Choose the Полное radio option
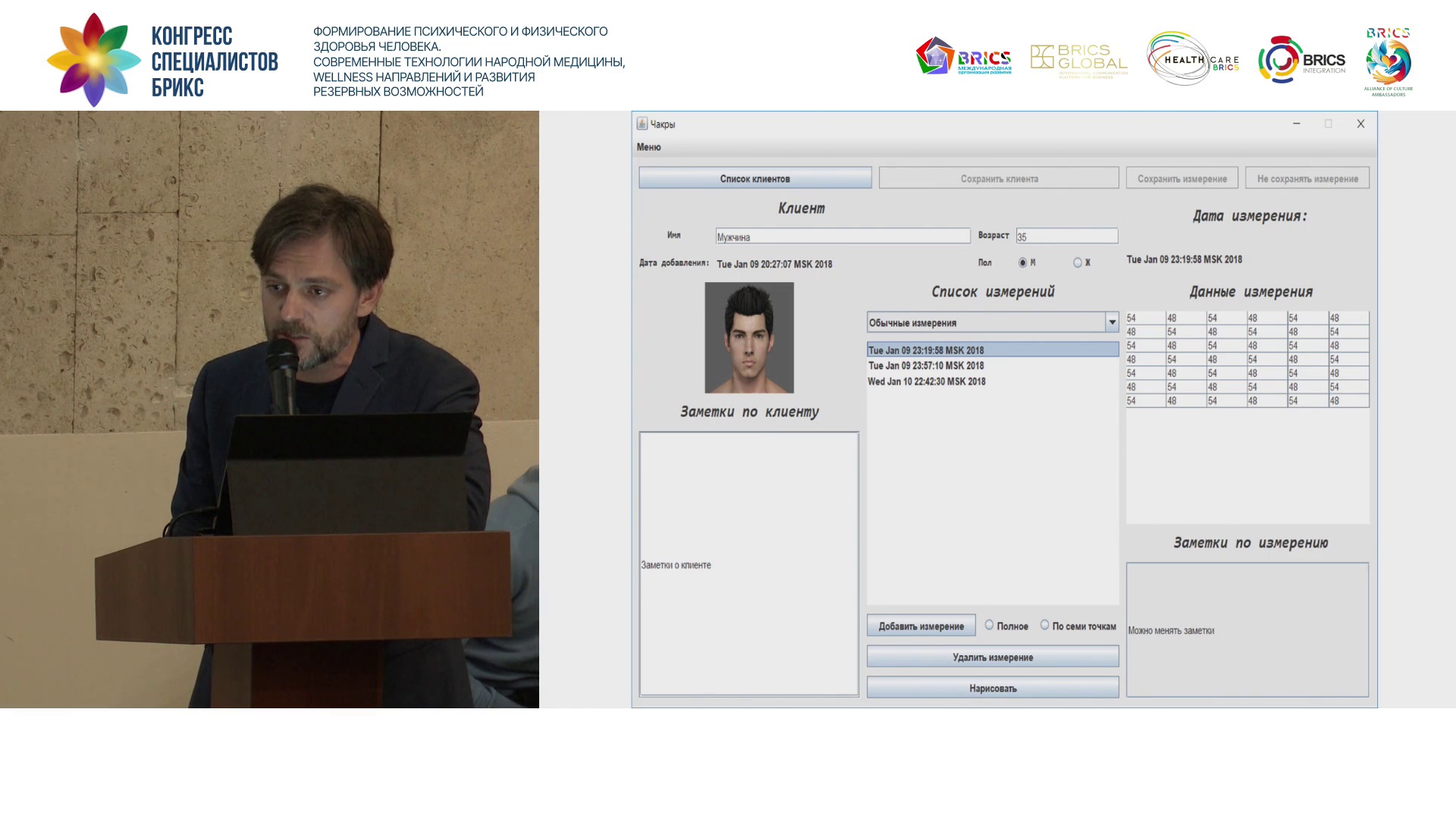Screen dimensions: 1456x819 (989, 625)
